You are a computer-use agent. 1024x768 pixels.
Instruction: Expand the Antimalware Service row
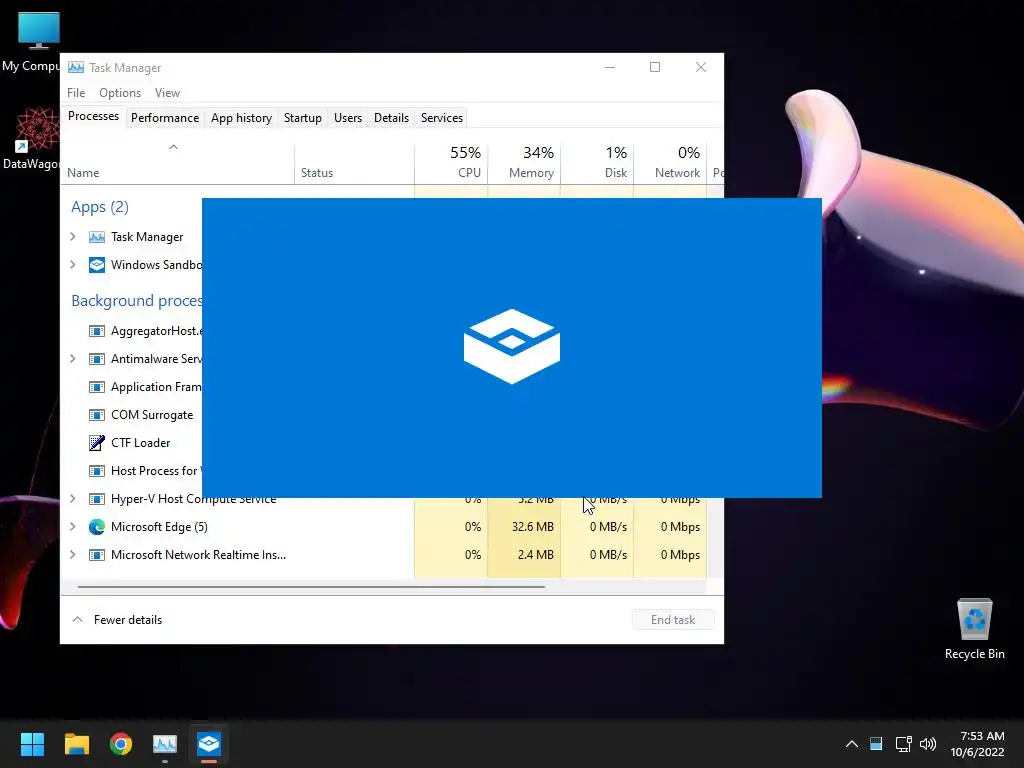point(72,359)
